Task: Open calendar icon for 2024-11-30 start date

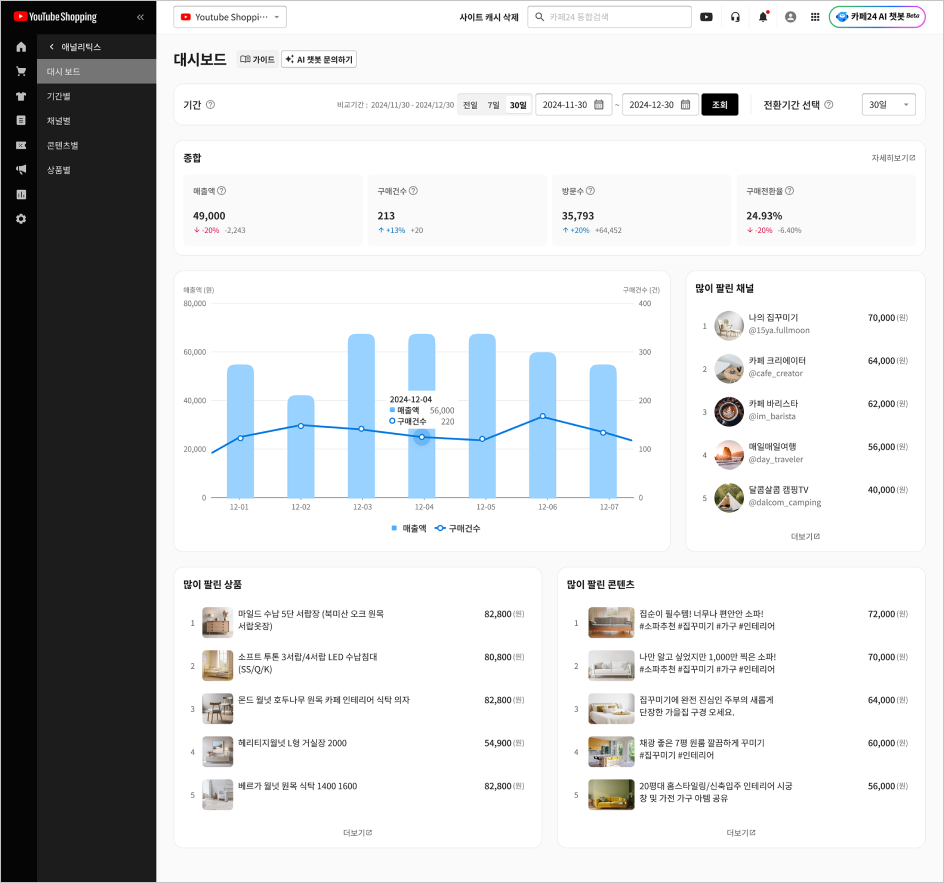Action: (x=599, y=105)
